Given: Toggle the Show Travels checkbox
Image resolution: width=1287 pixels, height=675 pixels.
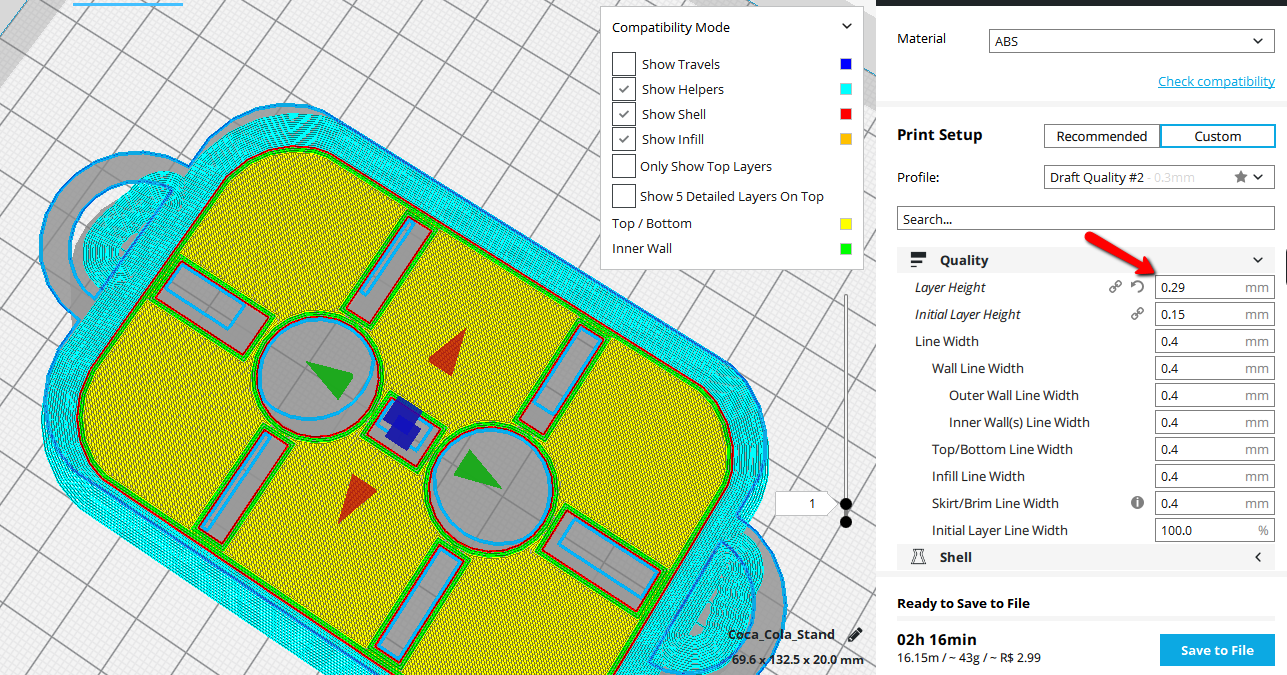Looking at the screenshot, I should pos(624,64).
